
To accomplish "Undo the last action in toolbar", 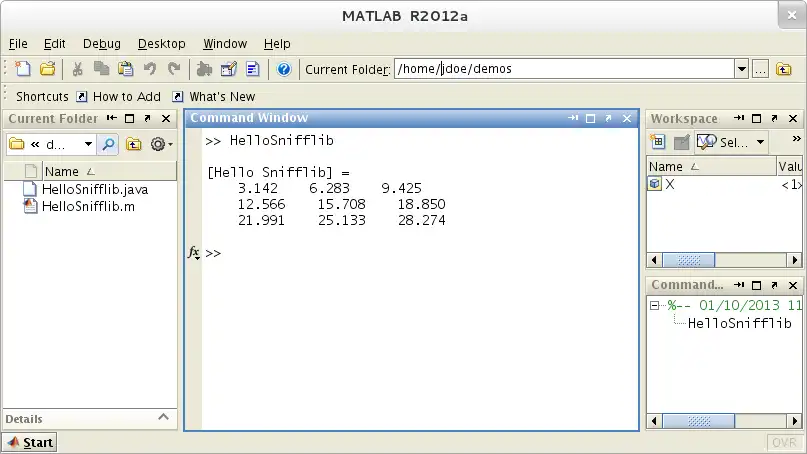I will point(150,69).
